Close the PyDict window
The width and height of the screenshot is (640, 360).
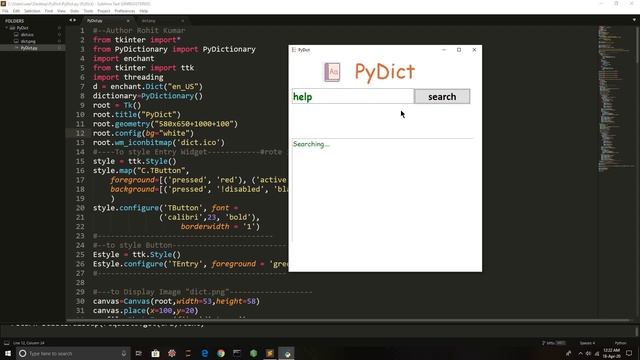(474, 50)
